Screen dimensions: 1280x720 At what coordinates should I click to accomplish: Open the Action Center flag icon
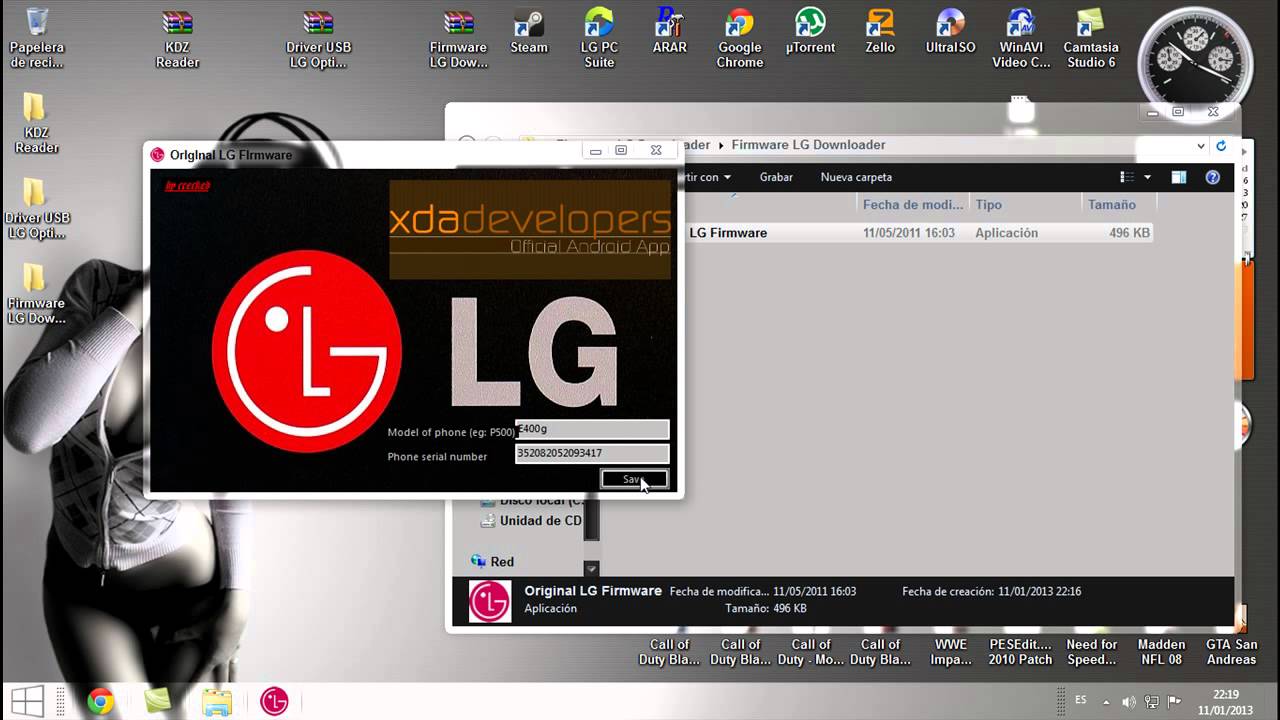[1175, 701]
